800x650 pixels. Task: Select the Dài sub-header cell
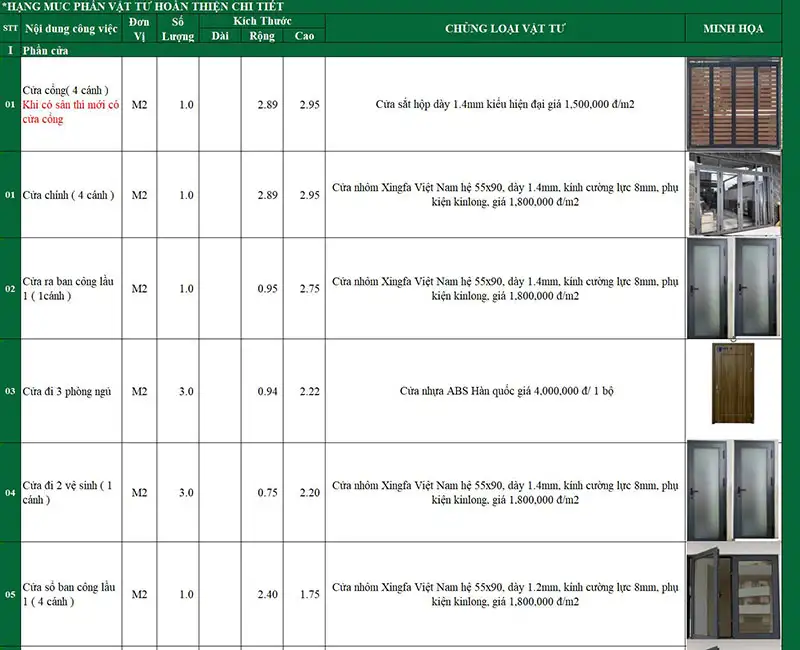pyautogui.click(x=220, y=34)
